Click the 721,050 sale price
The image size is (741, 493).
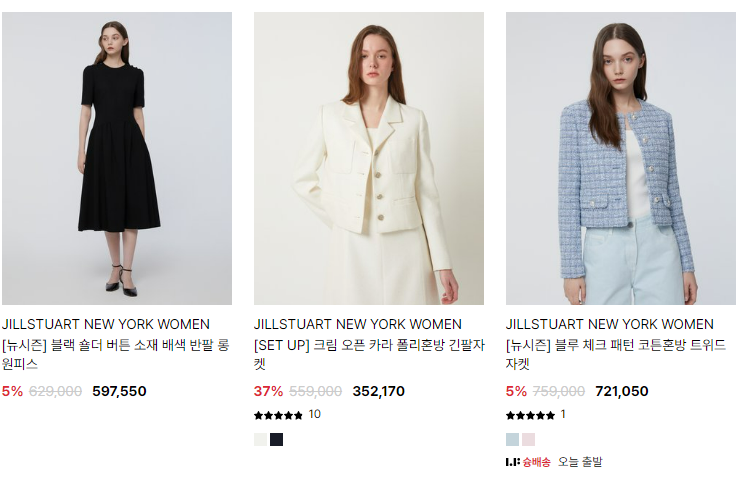(x=622, y=391)
